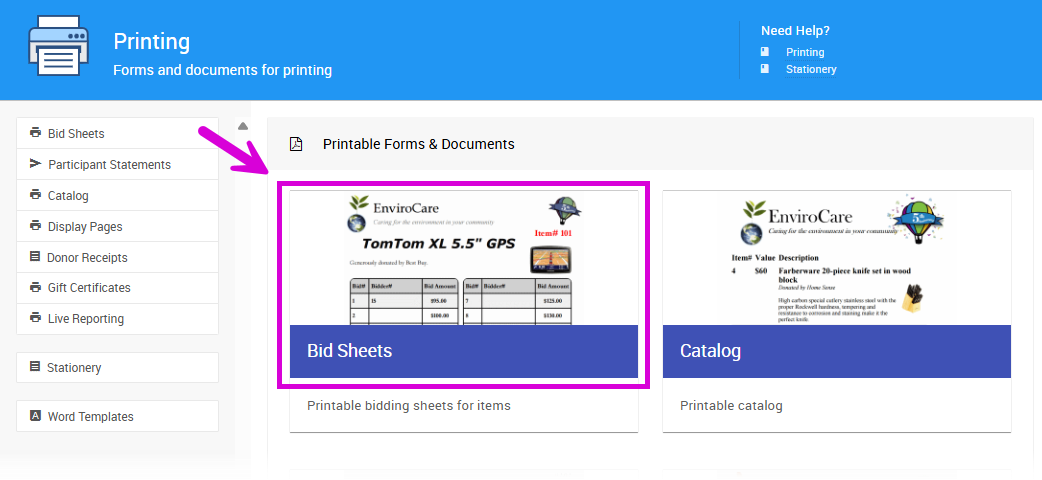Click the icon beside Word Templates

click(x=36, y=416)
